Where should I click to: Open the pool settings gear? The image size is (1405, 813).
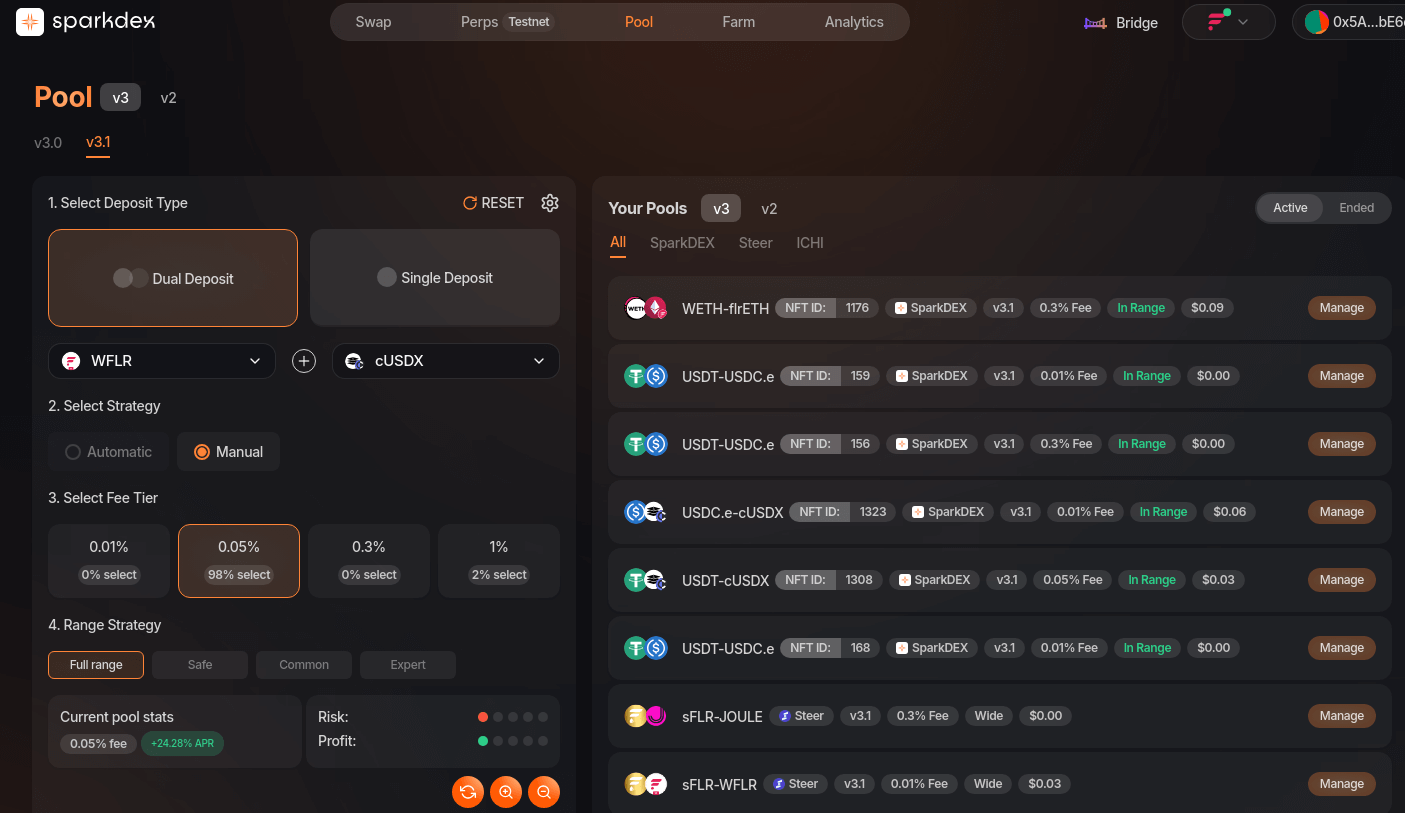(x=549, y=202)
